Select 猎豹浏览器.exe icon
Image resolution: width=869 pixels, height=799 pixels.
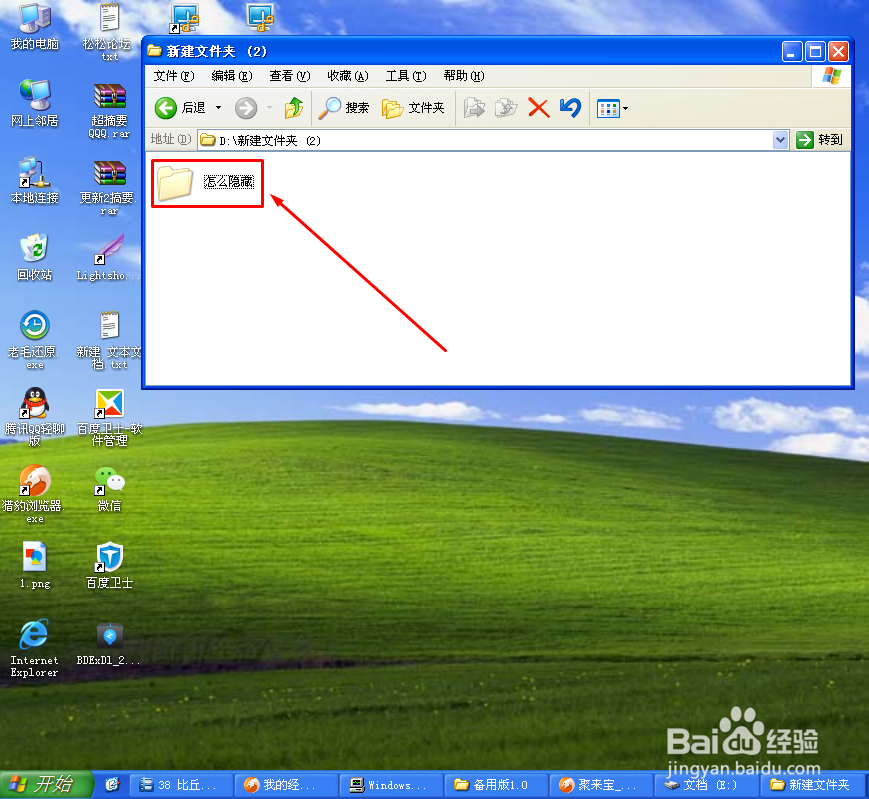pos(35,494)
